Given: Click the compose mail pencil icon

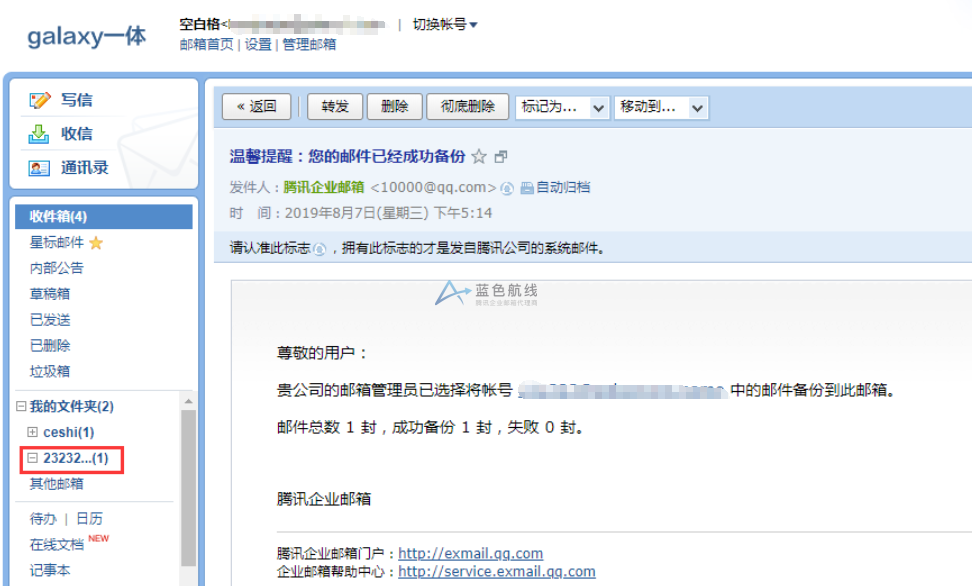Looking at the screenshot, I should tap(40, 100).
